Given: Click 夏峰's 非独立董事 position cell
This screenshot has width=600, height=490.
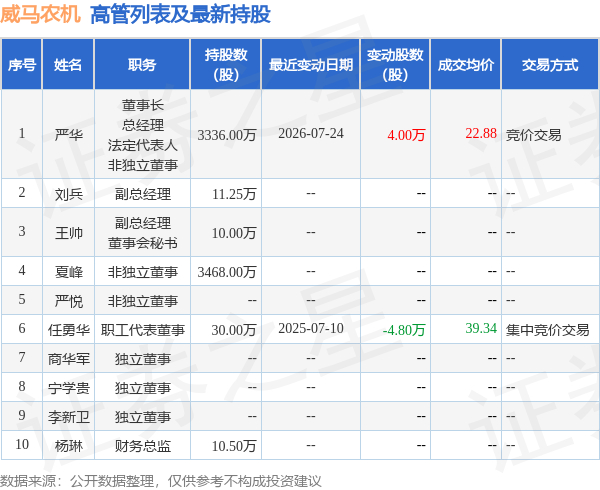Looking at the screenshot, I should pos(143,272).
